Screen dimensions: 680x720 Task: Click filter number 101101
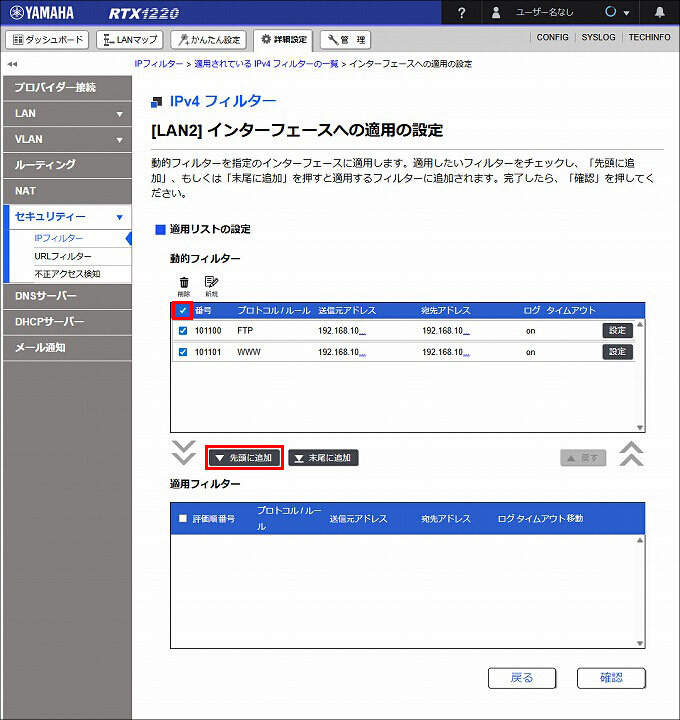click(208, 353)
